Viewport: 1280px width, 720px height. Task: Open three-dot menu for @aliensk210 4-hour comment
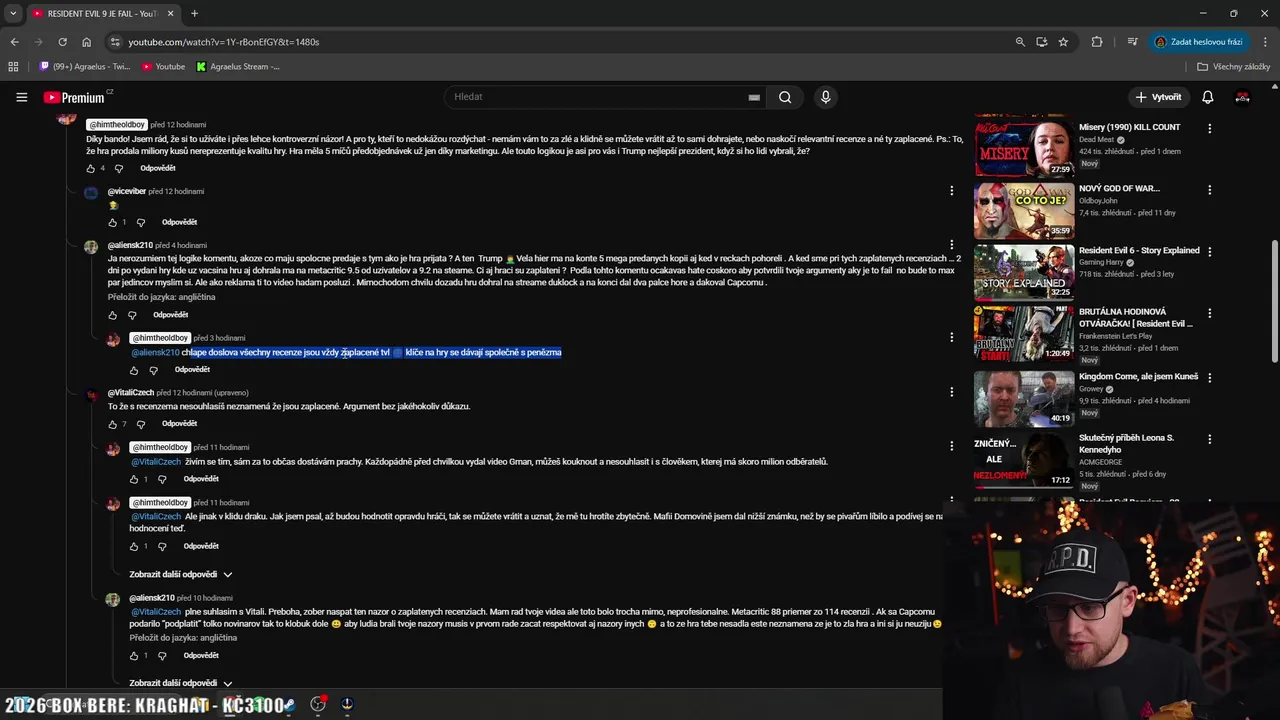951,244
